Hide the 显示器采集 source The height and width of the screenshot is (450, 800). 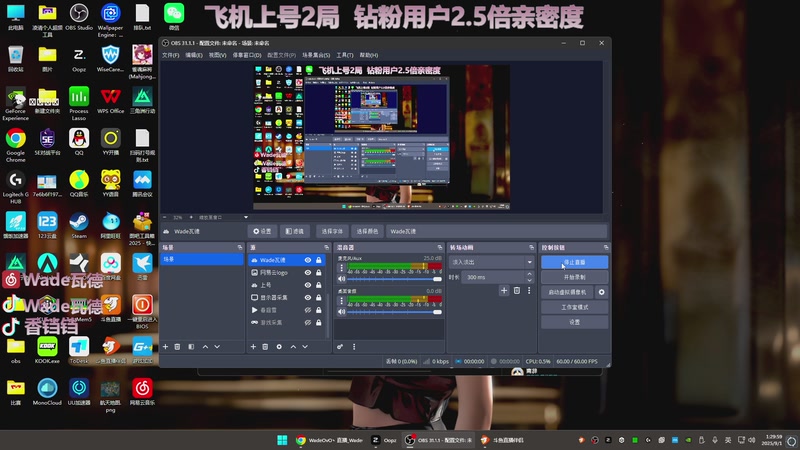pyautogui.click(x=308, y=297)
